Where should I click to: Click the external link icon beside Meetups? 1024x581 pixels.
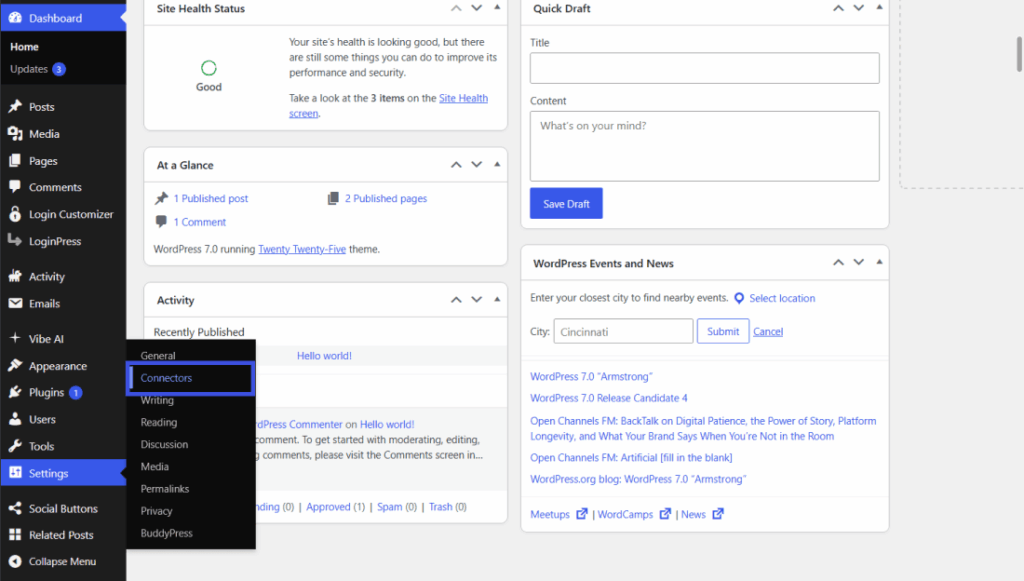tap(581, 514)
